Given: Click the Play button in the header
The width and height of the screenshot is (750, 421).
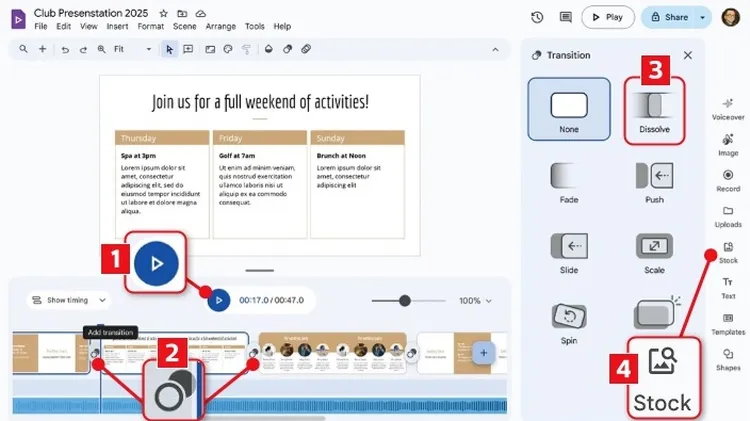Looking at the screenshot, I should coord(607,17).
